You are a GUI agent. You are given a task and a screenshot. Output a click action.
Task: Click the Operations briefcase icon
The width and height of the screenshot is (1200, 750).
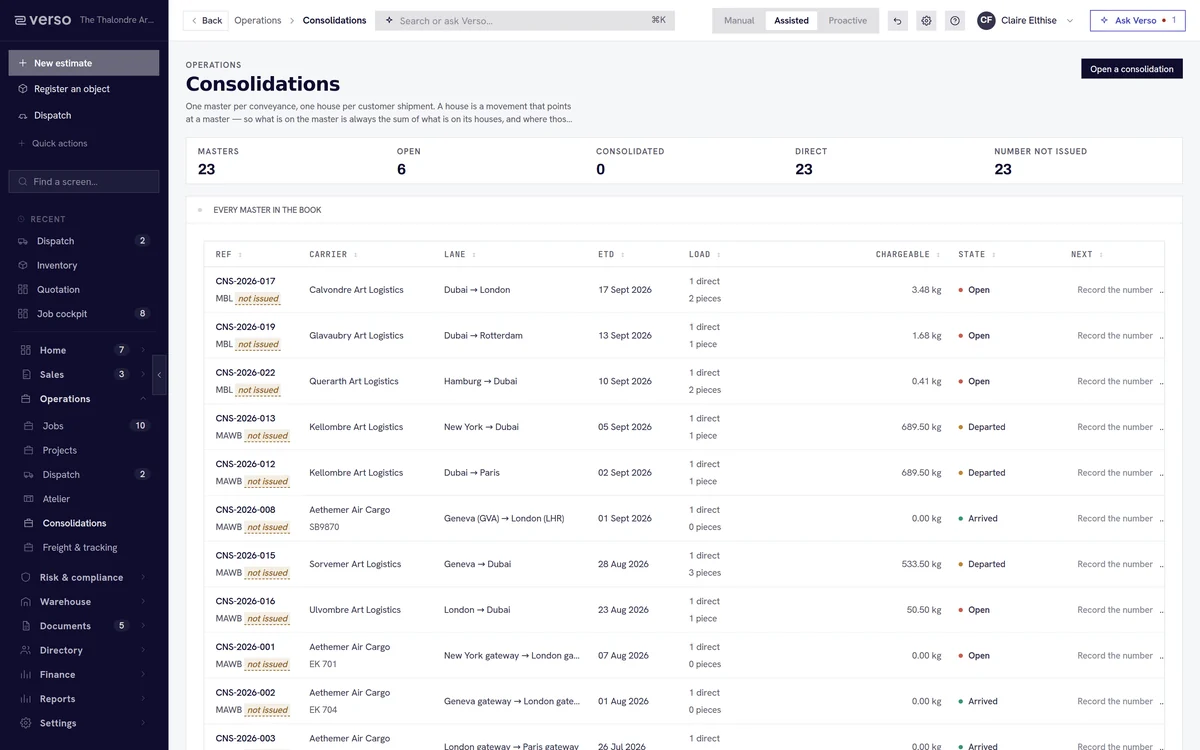[26, 399]
